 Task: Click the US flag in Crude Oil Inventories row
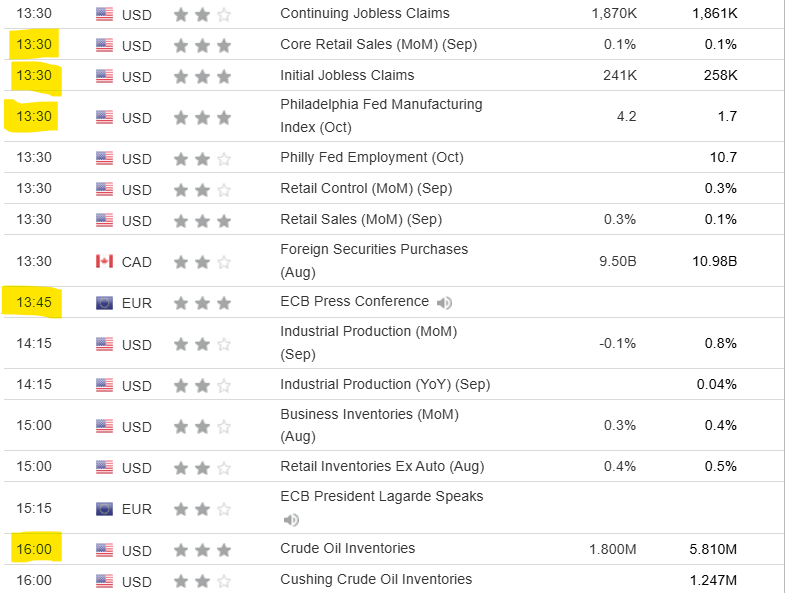104,550
